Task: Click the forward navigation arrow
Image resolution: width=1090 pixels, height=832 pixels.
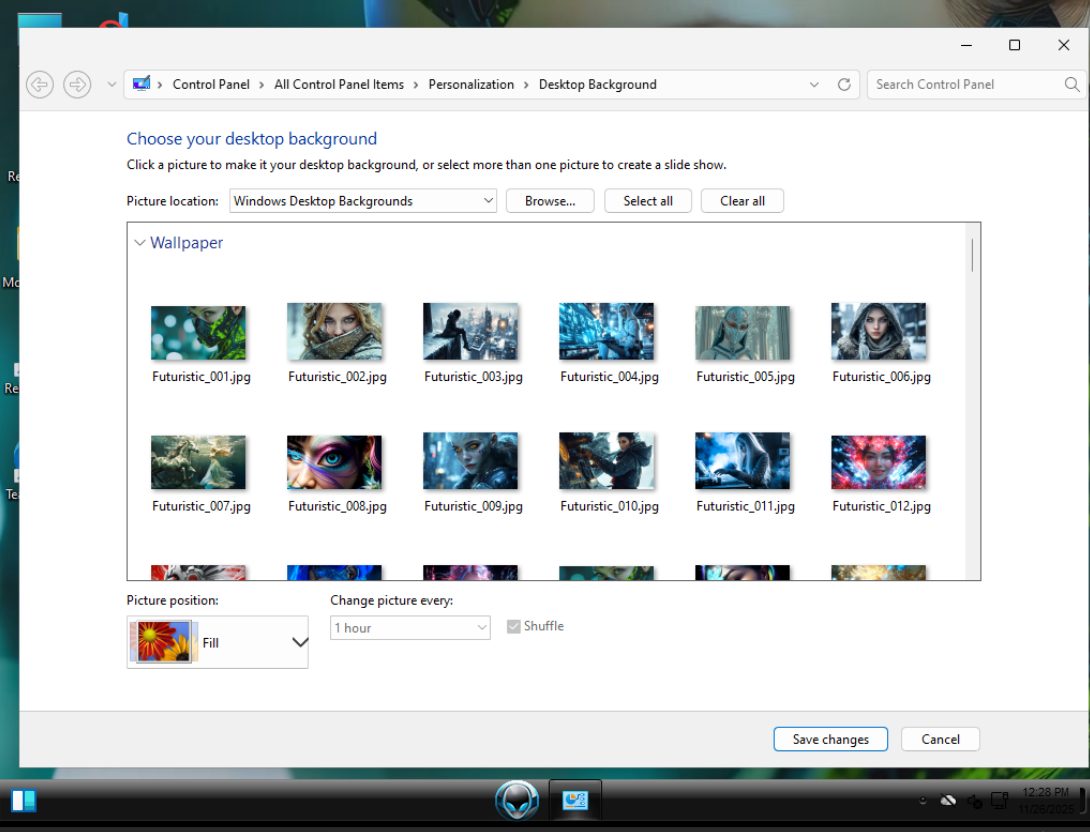Action: pyautogui.click(x=77, y=85)
